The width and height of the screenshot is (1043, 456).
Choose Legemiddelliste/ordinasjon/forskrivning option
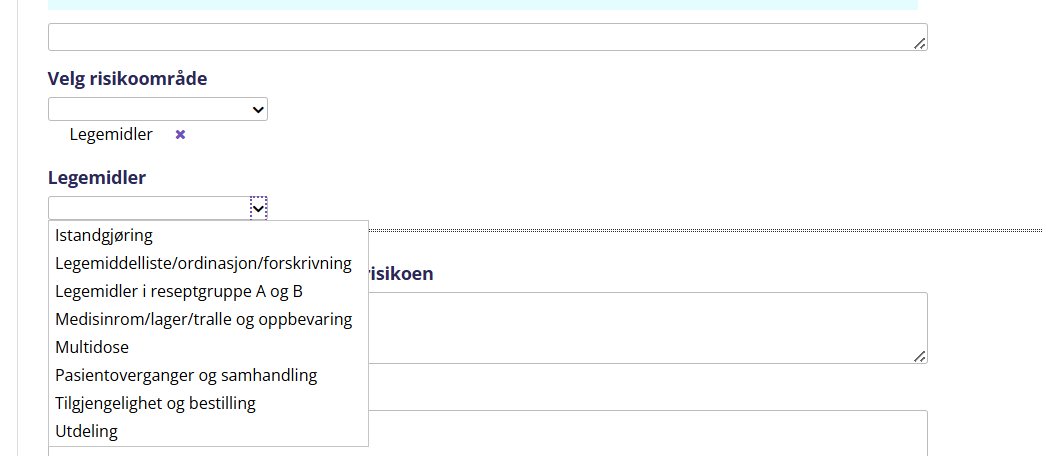tap(203, 263)
